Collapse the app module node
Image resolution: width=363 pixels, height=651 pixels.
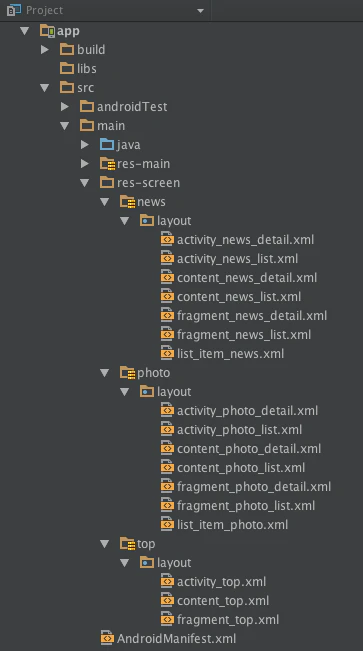(25, 31)
